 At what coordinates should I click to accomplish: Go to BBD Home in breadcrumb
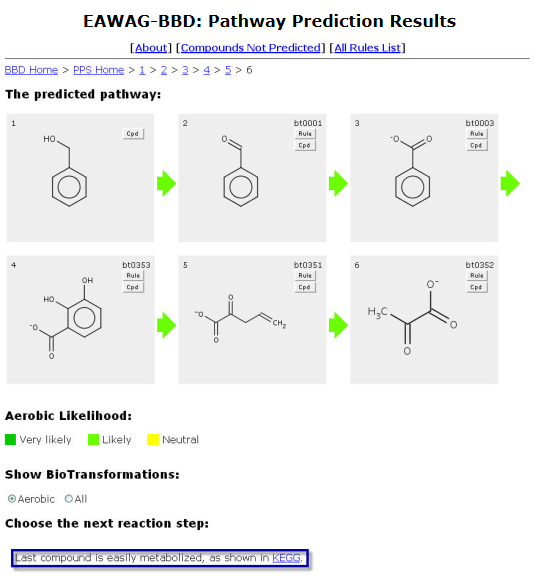(x=31, y=70)
